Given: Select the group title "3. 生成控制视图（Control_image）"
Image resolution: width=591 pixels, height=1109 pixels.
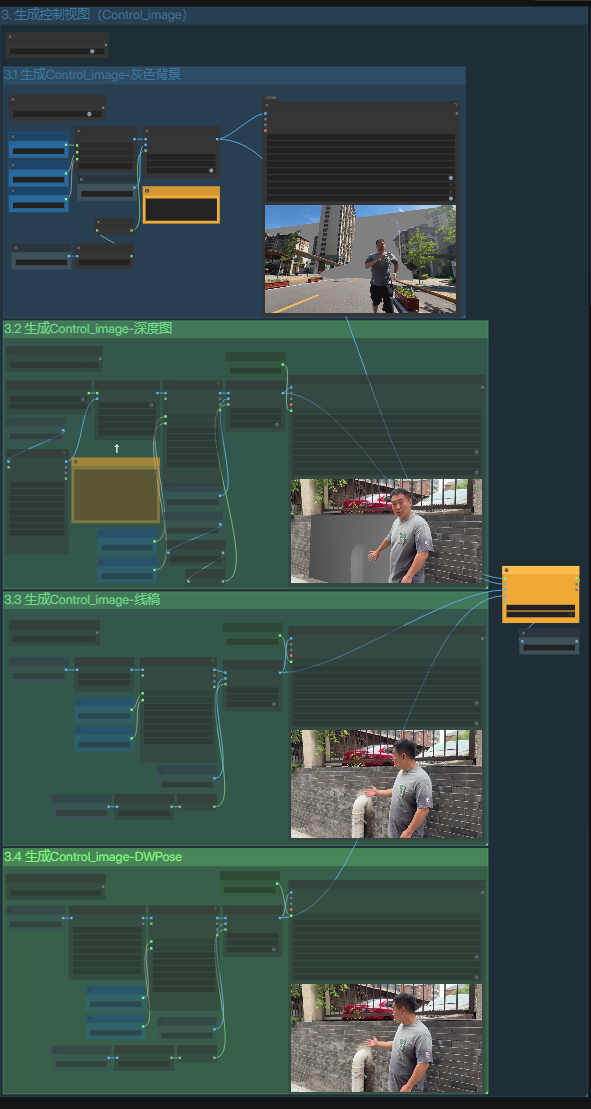Looking at the screenshot, I should (95, 15).
